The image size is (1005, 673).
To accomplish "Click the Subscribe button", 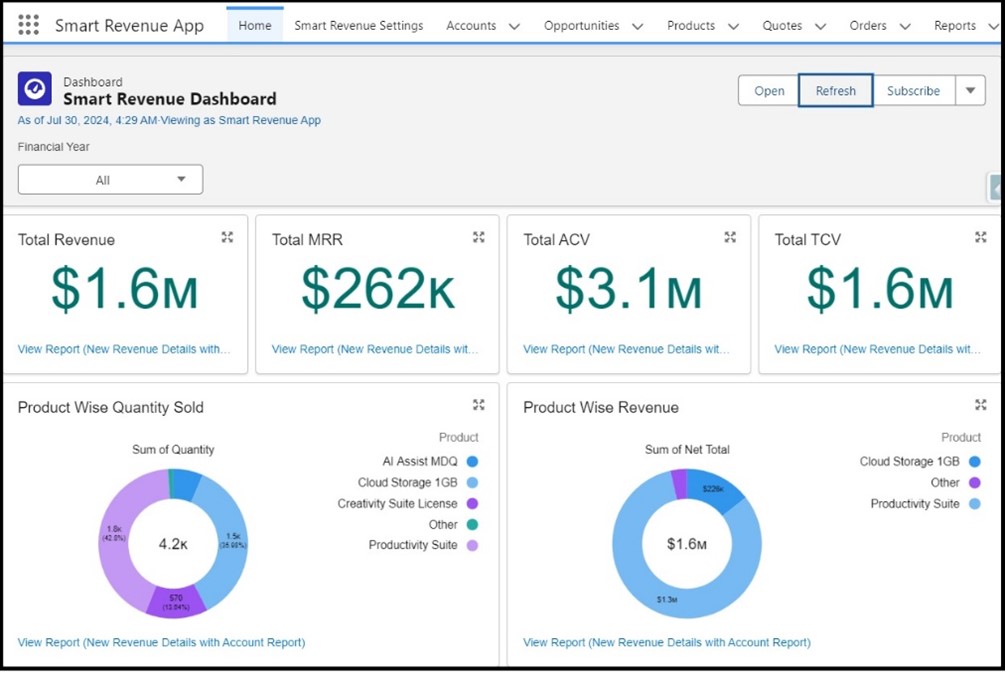I will click(913, 90).
